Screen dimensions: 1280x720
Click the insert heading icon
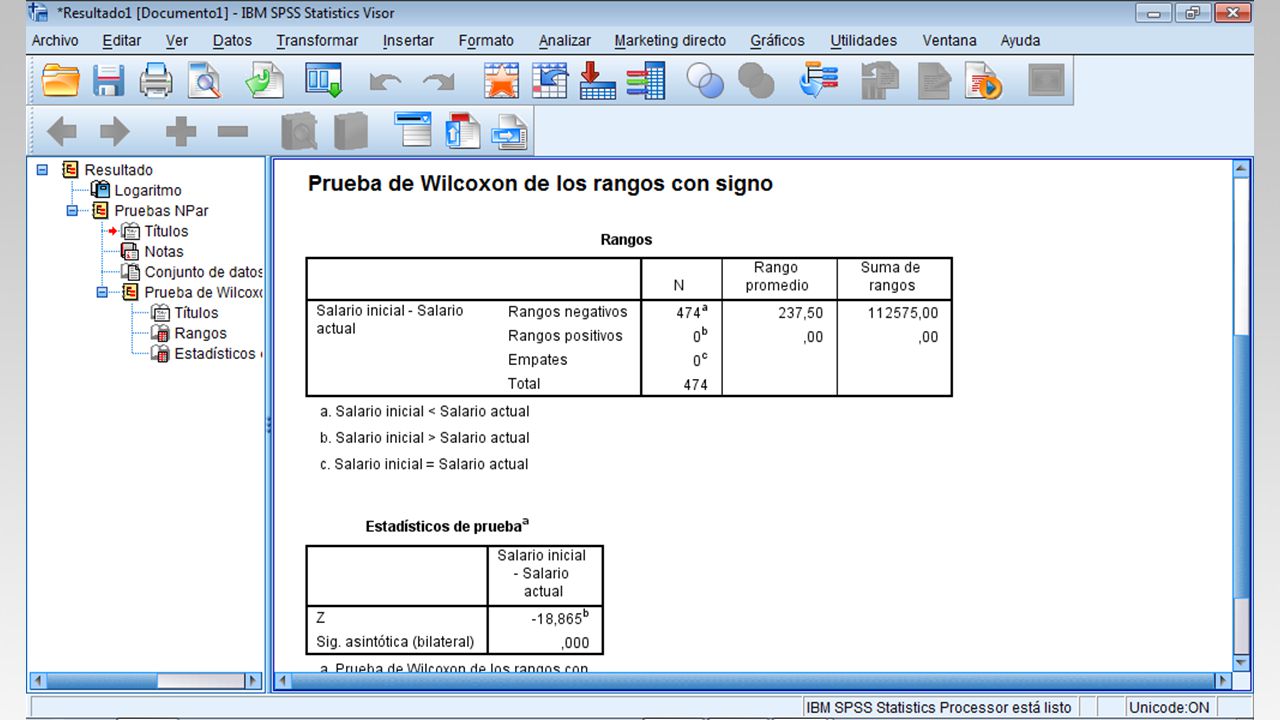click(412, 131)
